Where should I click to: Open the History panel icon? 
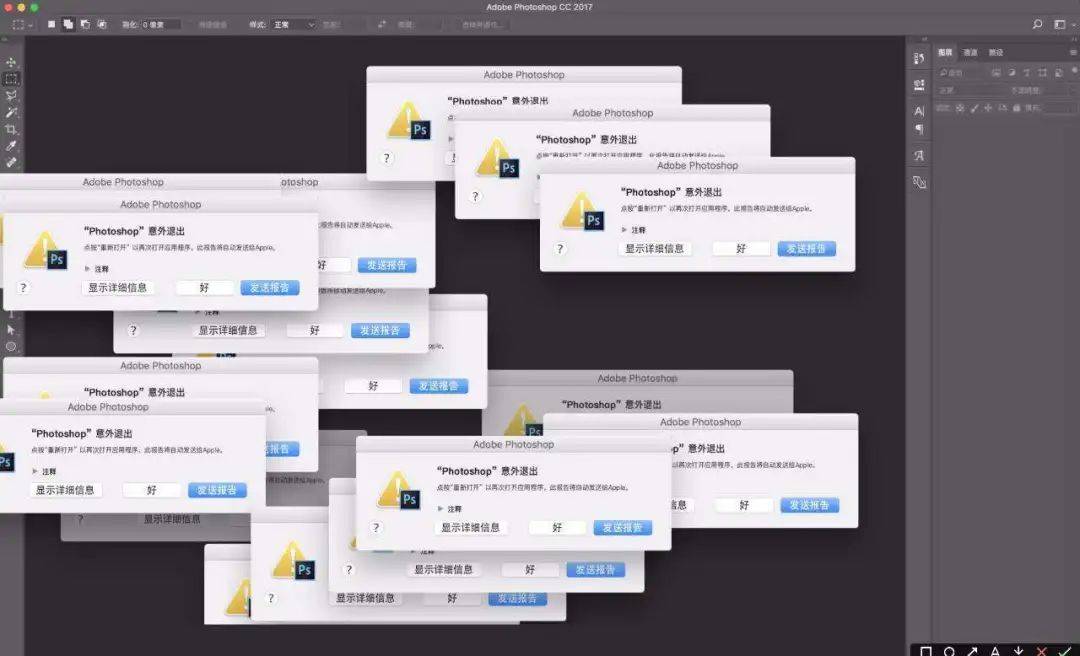(919, 59)
